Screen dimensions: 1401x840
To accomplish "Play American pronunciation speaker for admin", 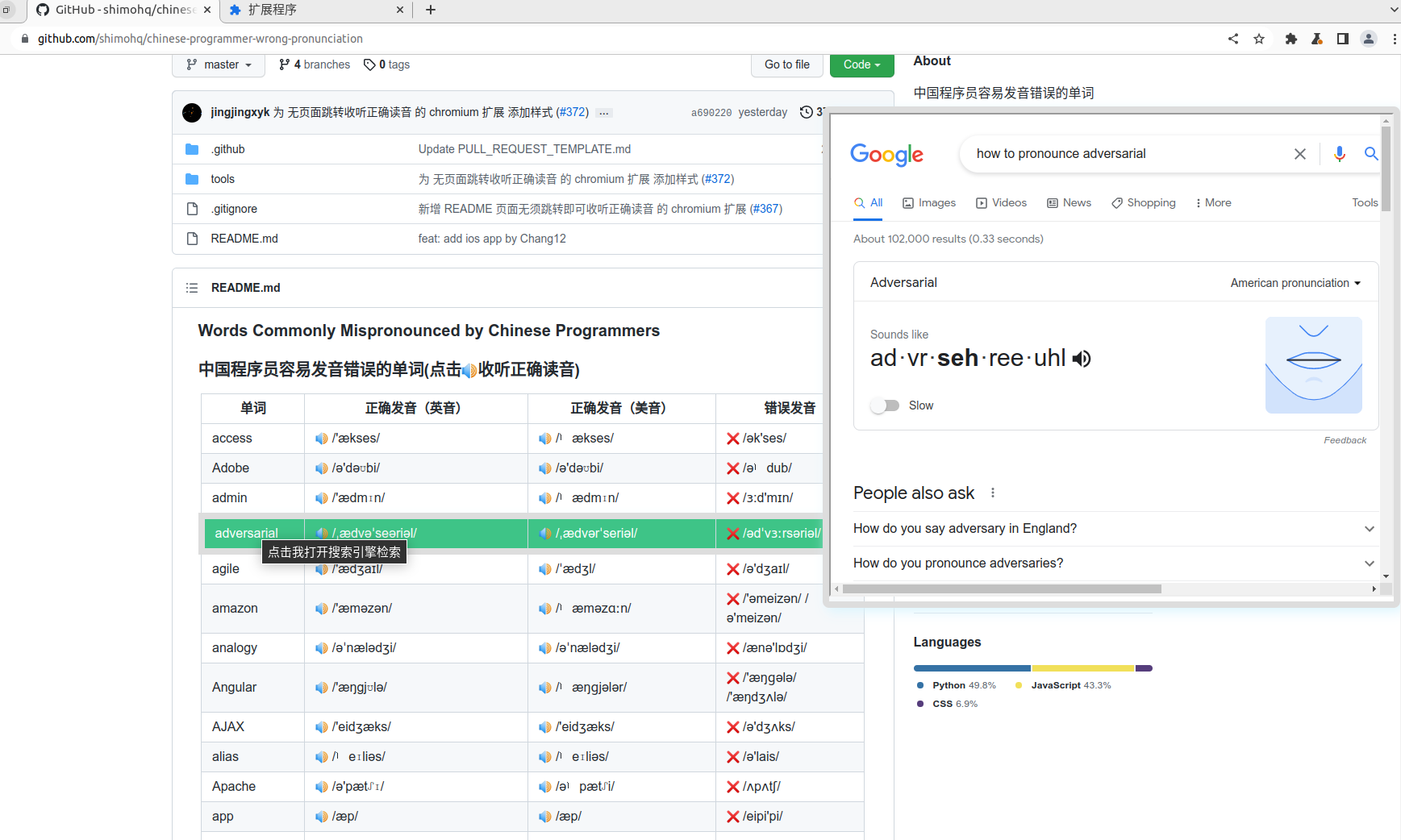I will [x=544, y=498].
